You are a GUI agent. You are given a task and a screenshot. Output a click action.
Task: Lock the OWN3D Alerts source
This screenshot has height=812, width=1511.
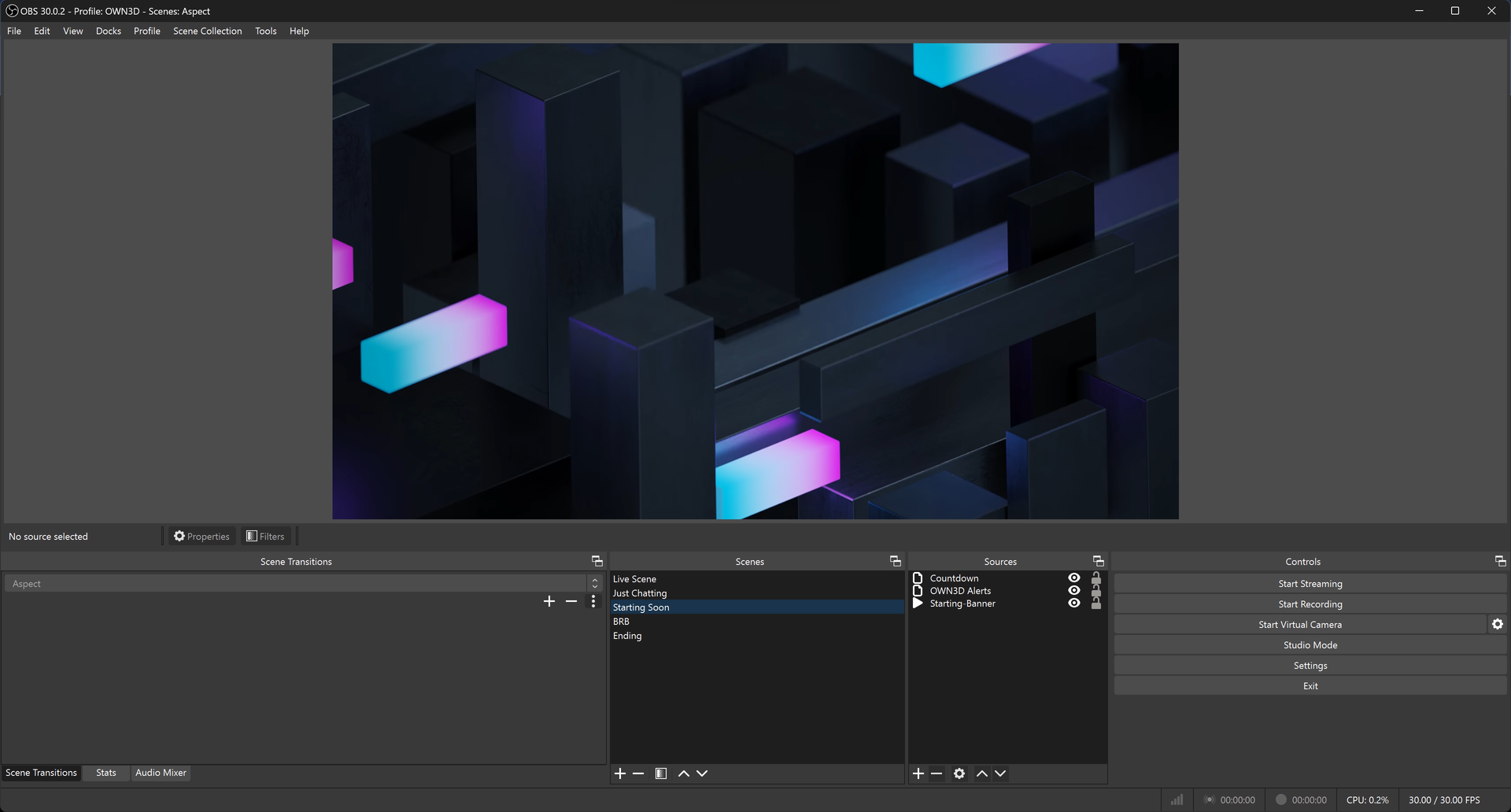[x=1095, y=590]
